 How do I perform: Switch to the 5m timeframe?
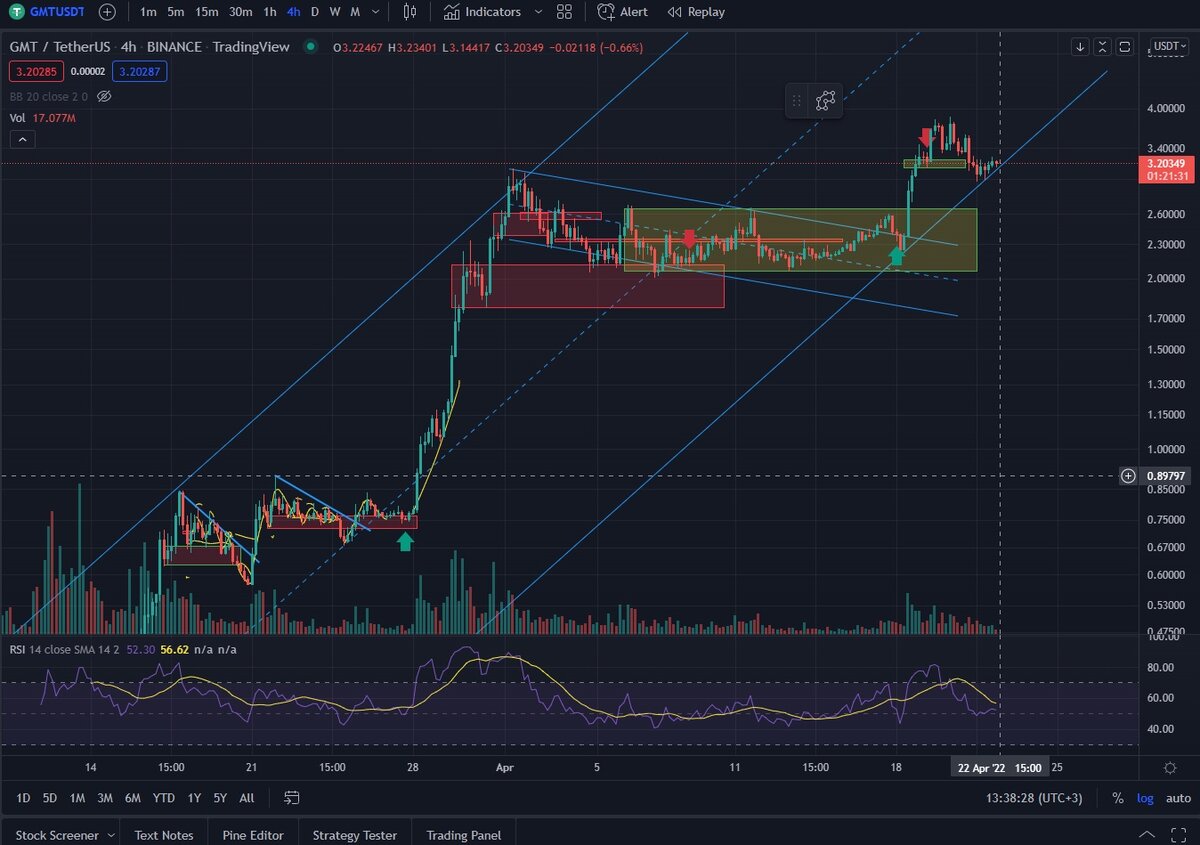coord(176,12)
